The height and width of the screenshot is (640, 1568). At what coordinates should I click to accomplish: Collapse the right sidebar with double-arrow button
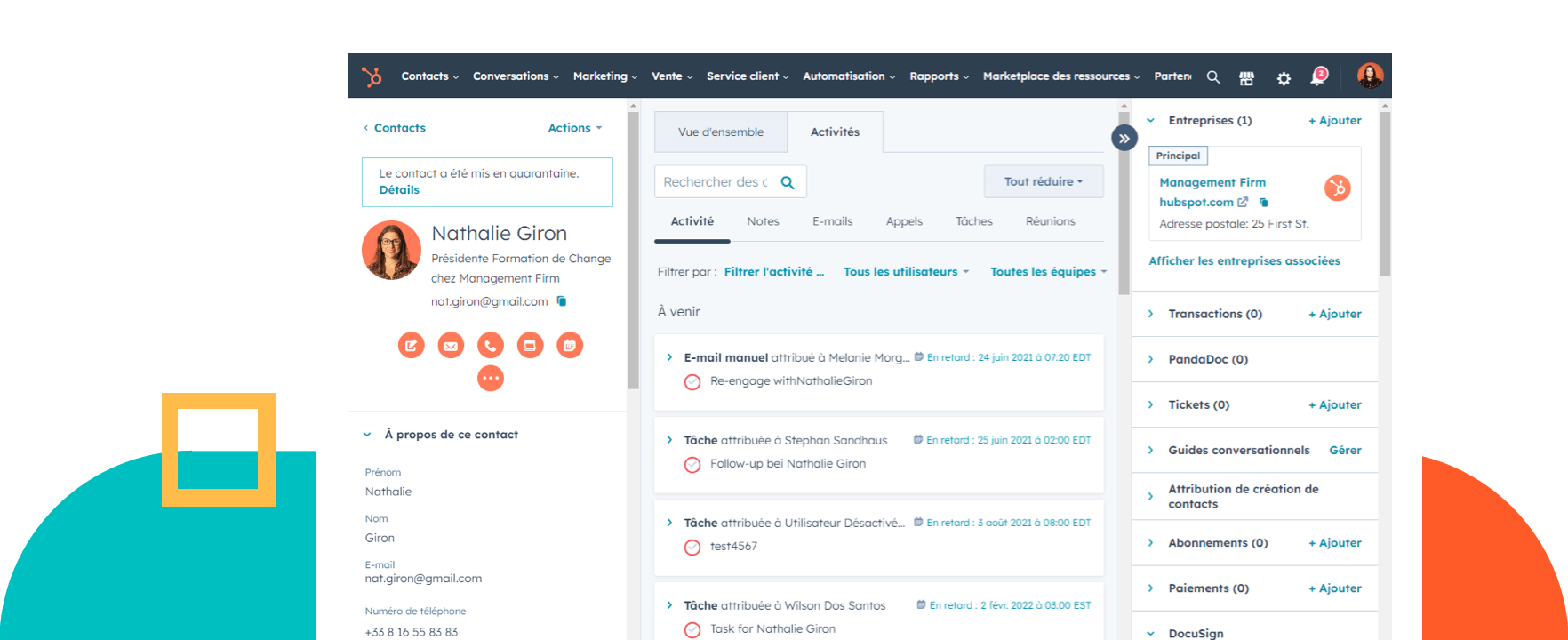pyautogui.click(x=1124, y=138)
